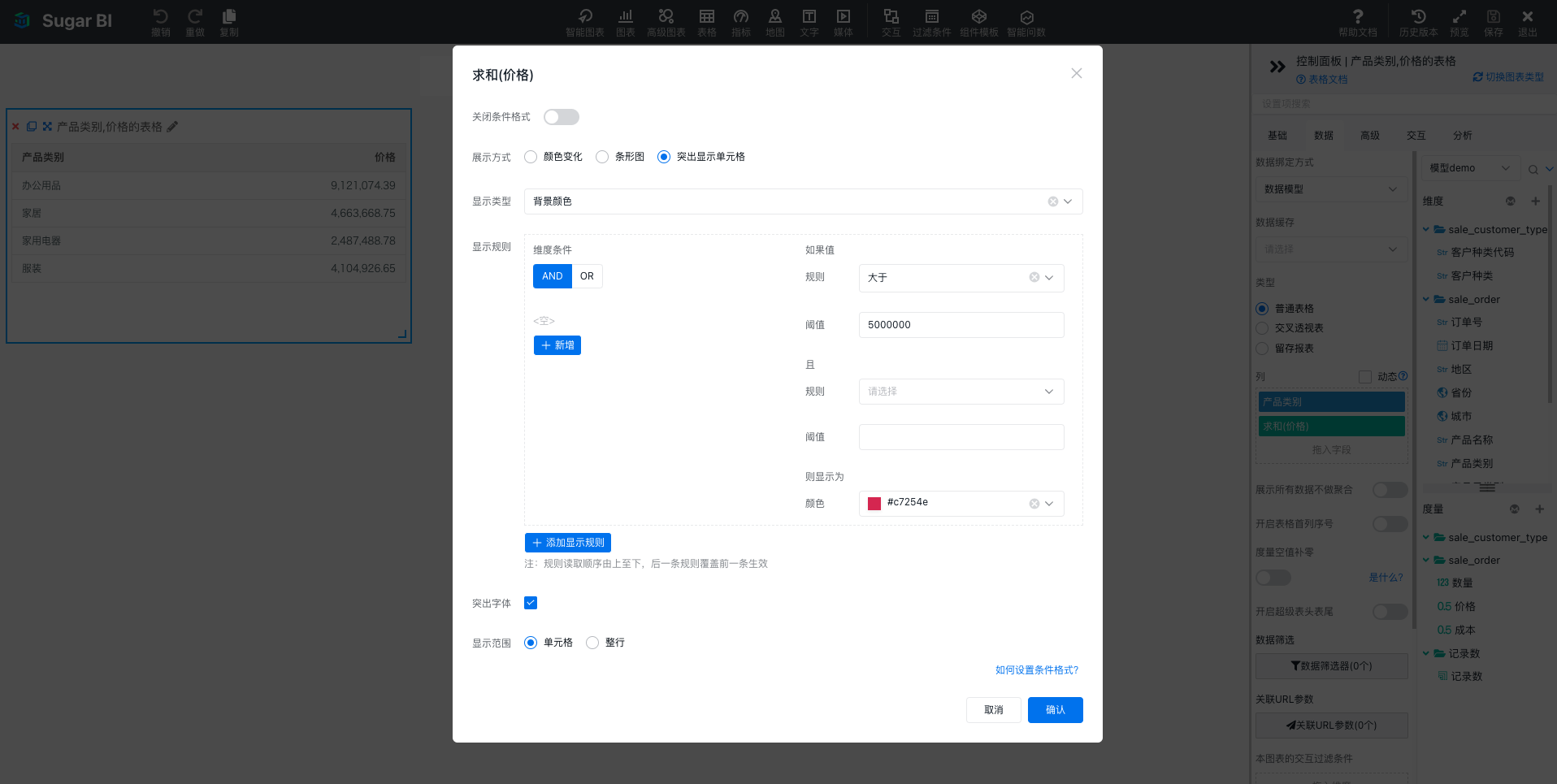
Task: Click the empty second 阈值 input field
Action: (961, 437)
